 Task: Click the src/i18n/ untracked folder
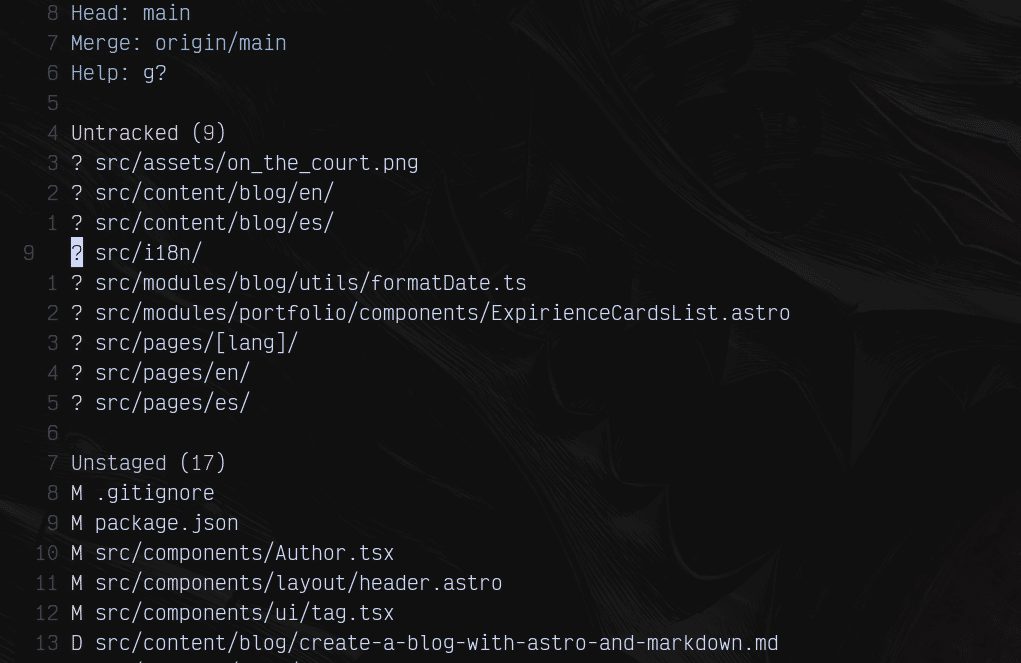coord(148,253)
